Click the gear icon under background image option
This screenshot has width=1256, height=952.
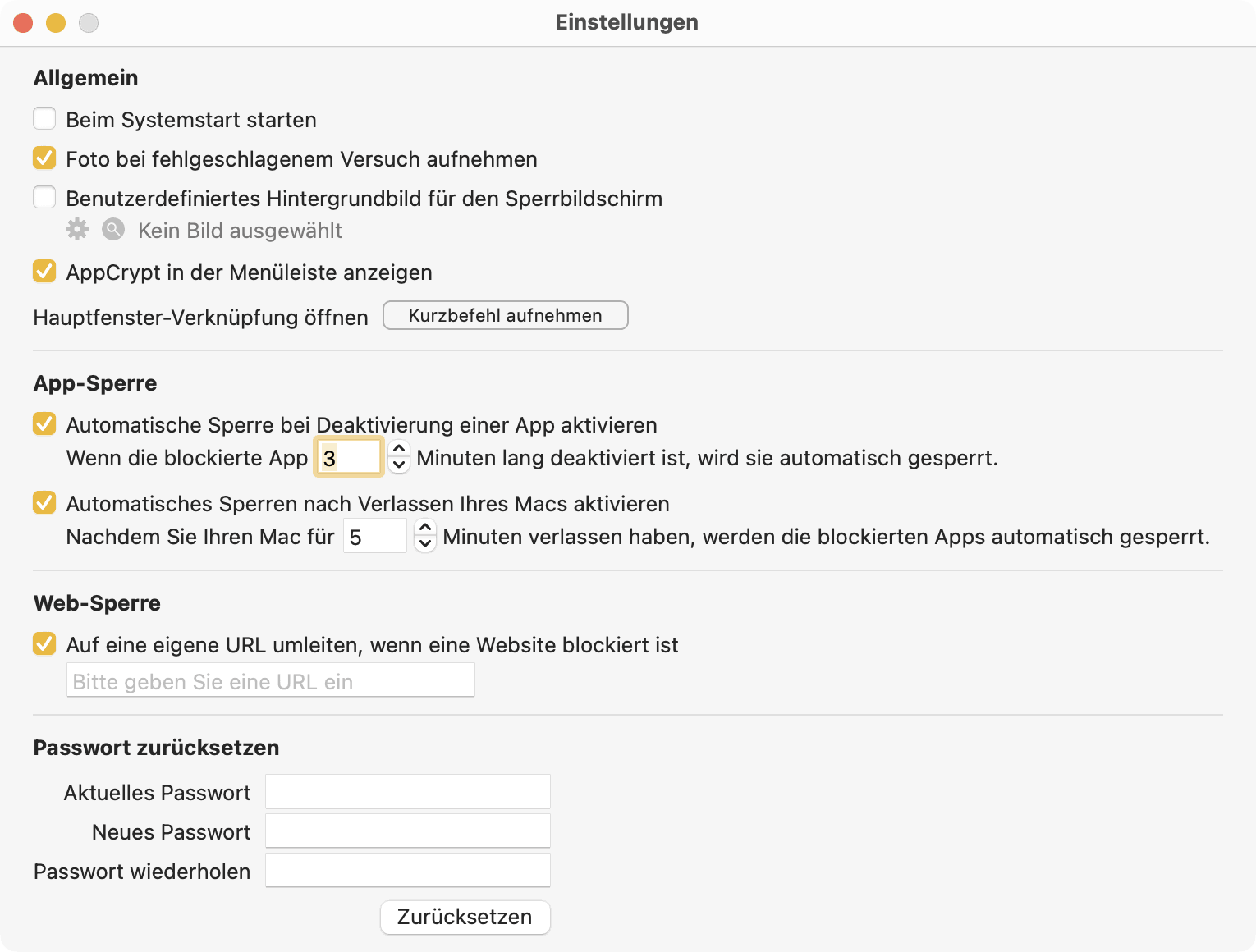pyautogui.click(x=77, y=229)
